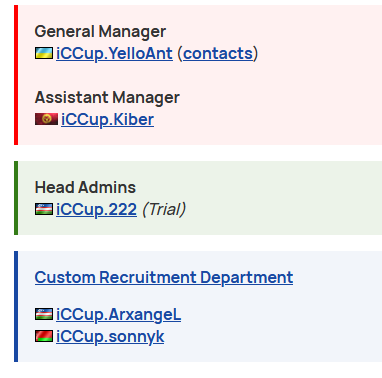This screenshot has width=382, height=378.
Task: Click the Head Admins heading
Action: pos(85,187)
